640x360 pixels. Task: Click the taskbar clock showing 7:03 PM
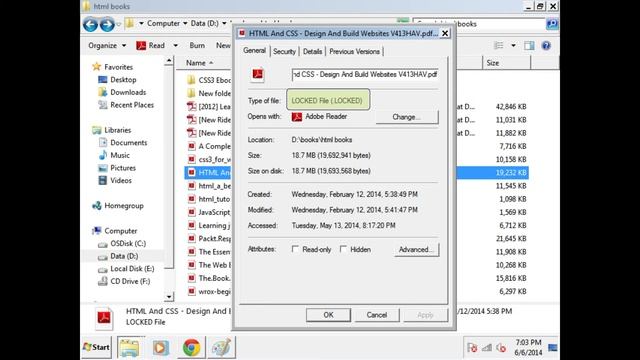(x=528, y=347)
